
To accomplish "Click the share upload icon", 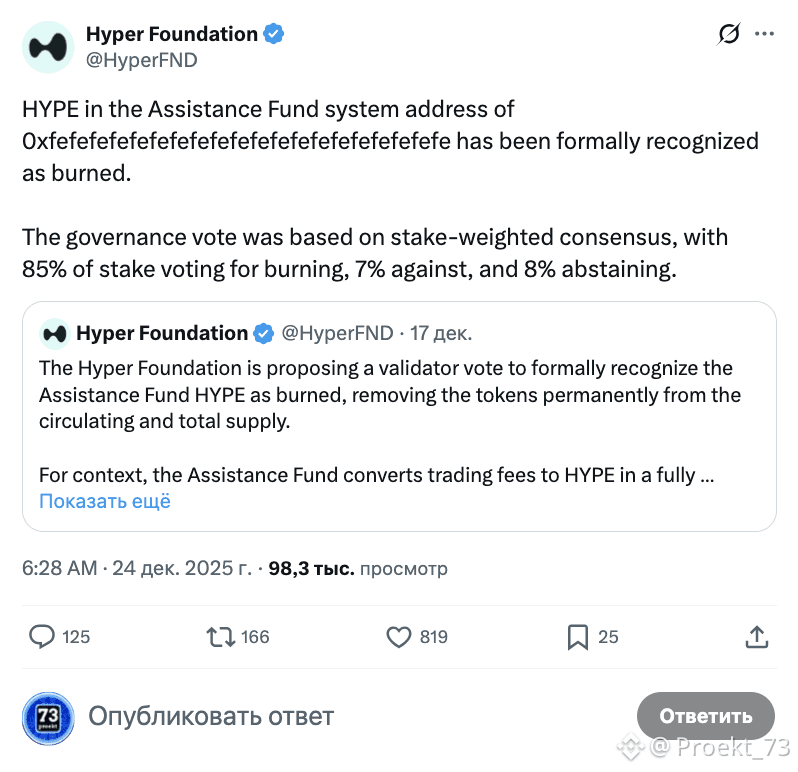I will click(756, 636).
